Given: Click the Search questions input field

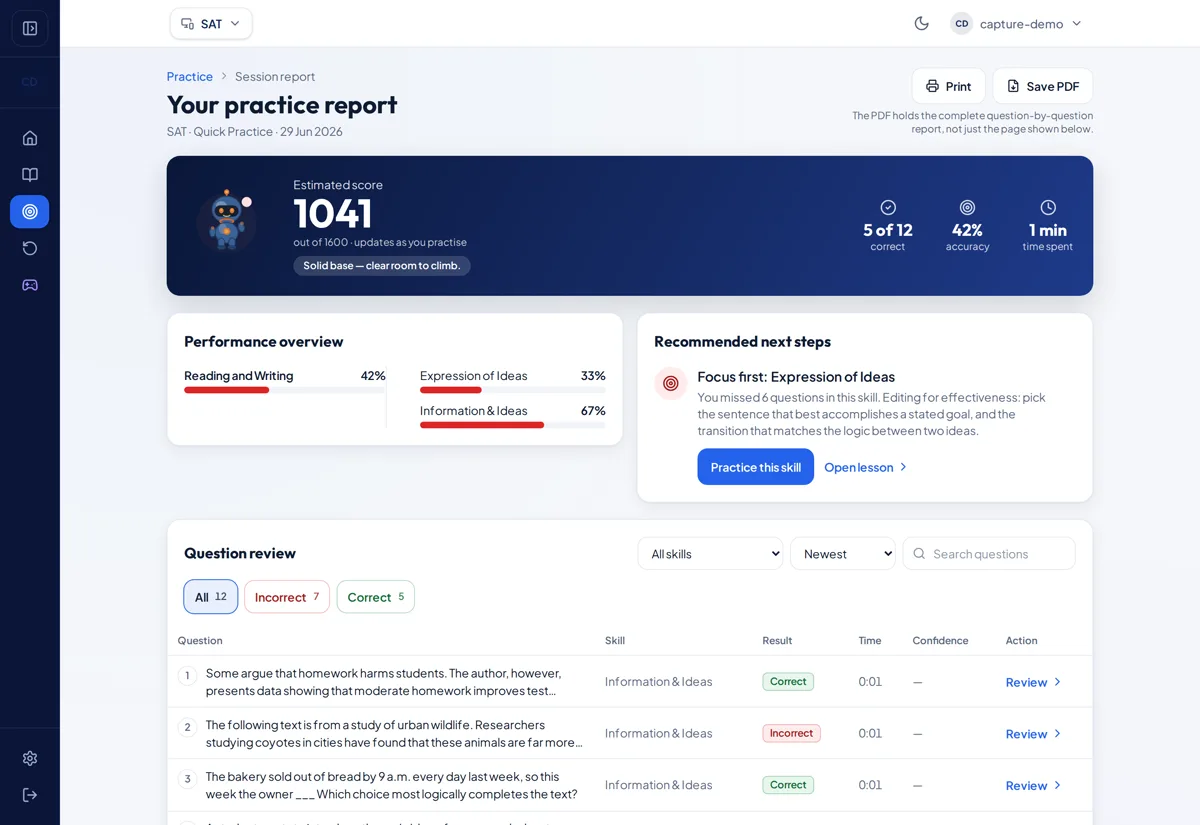Looking at the screenshot, I should click(989, 554).
